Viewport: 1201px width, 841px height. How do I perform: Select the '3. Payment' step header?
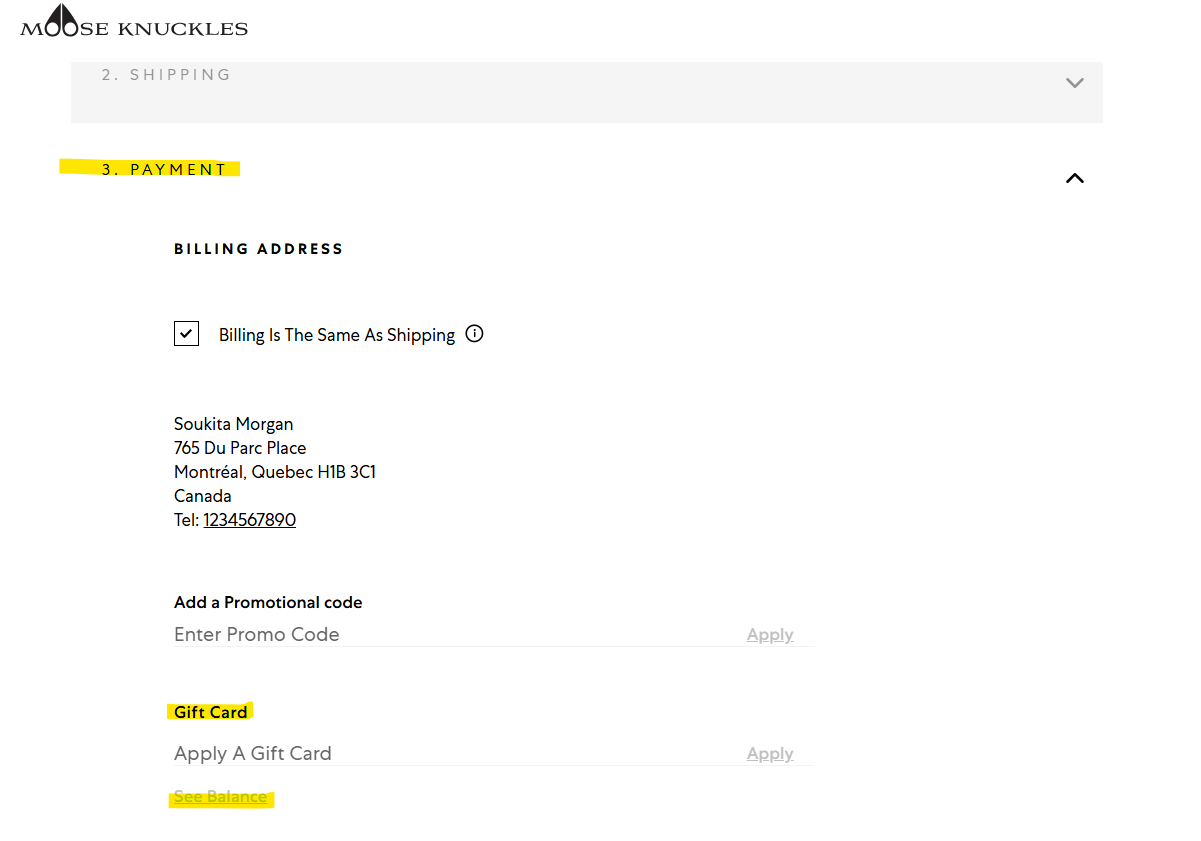pos(165,170)
